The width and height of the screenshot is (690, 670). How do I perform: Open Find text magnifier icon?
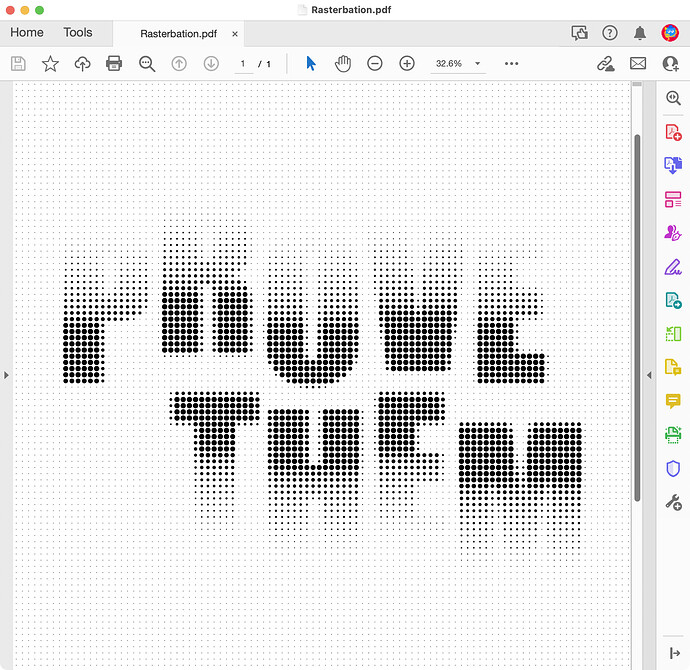[x=147, y=64]
